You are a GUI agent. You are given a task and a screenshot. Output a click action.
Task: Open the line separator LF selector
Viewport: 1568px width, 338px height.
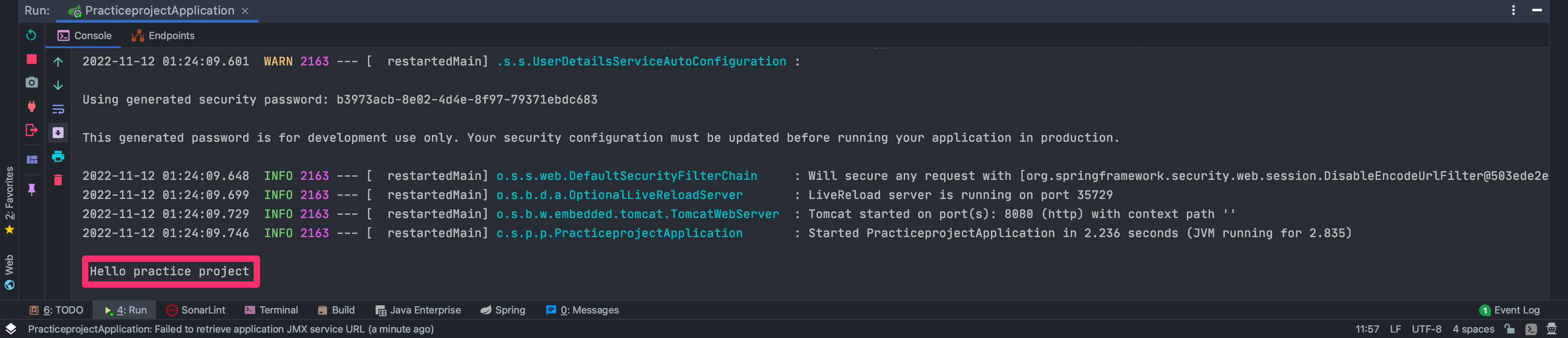click(x=1395, y=329)
